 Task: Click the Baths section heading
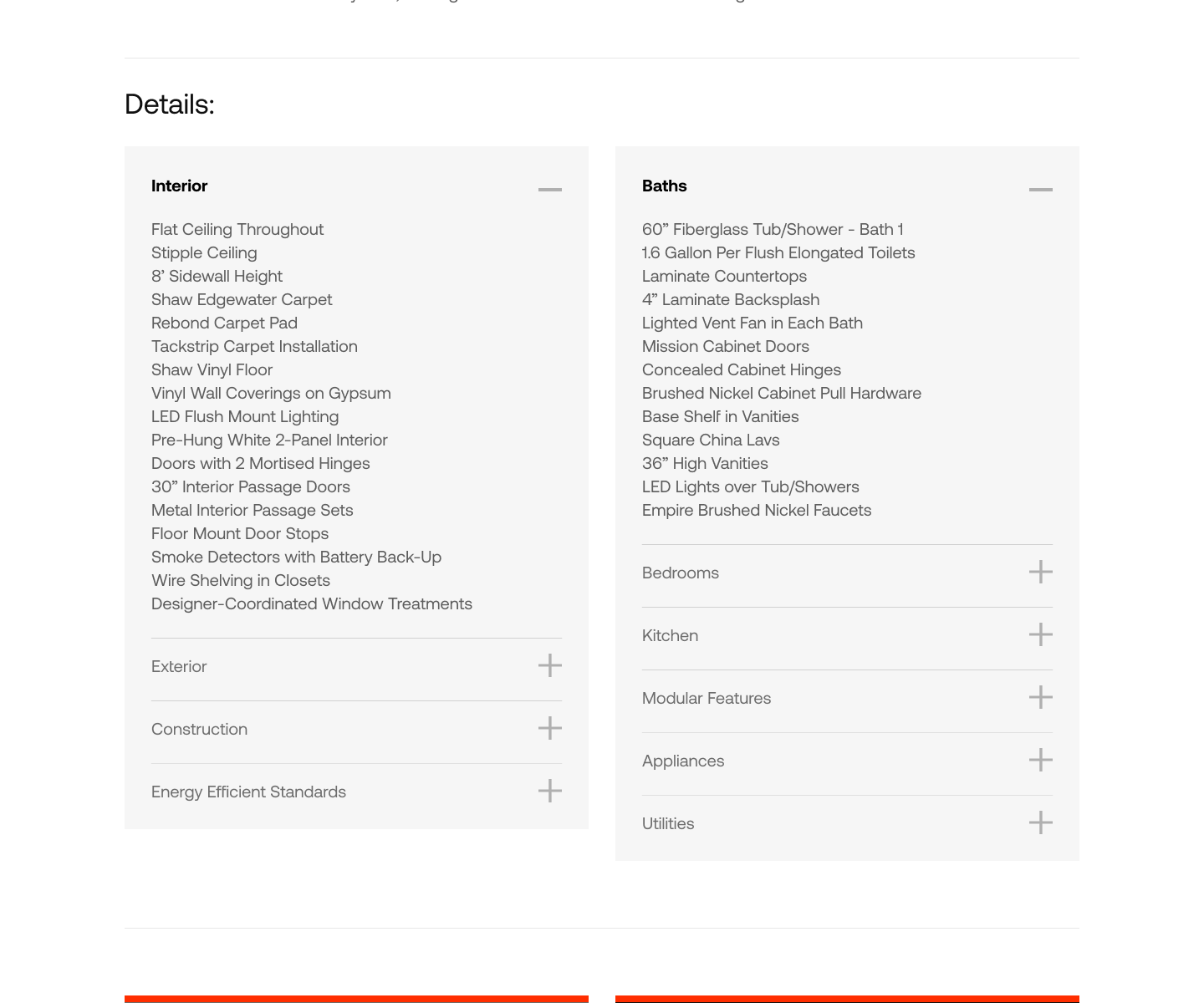click(665, 186)
